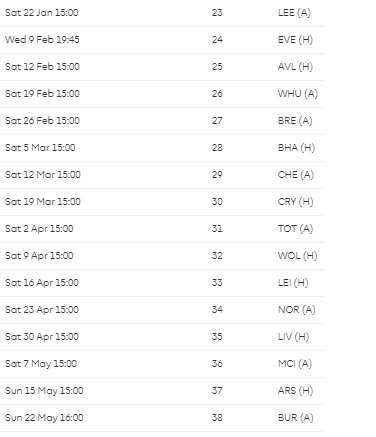The image size is (376, 437).
Task: Select the LEE (A) fixture text
Action: 294,13
